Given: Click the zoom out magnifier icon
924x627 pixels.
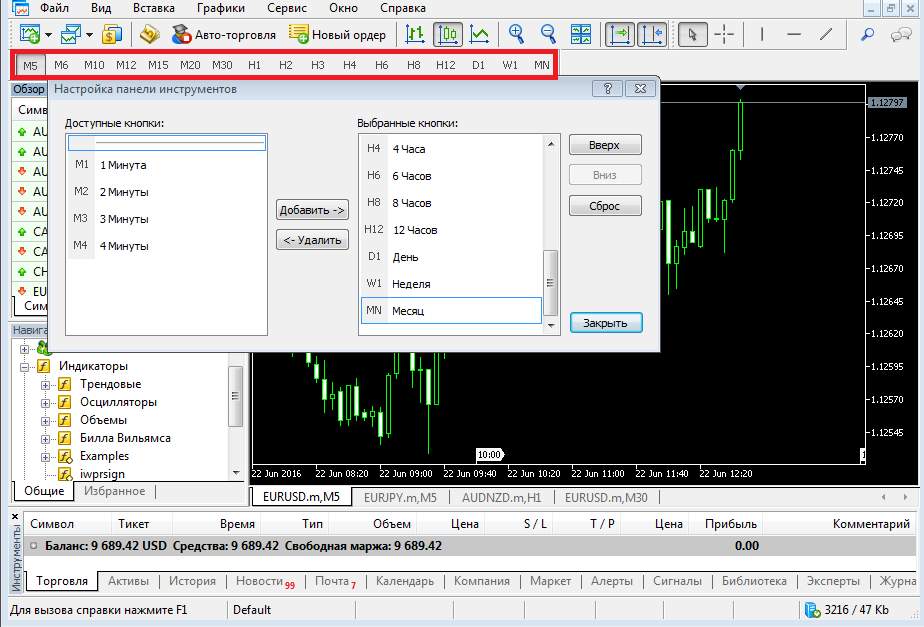Looking at the screenshot, I should coord(549,34).
